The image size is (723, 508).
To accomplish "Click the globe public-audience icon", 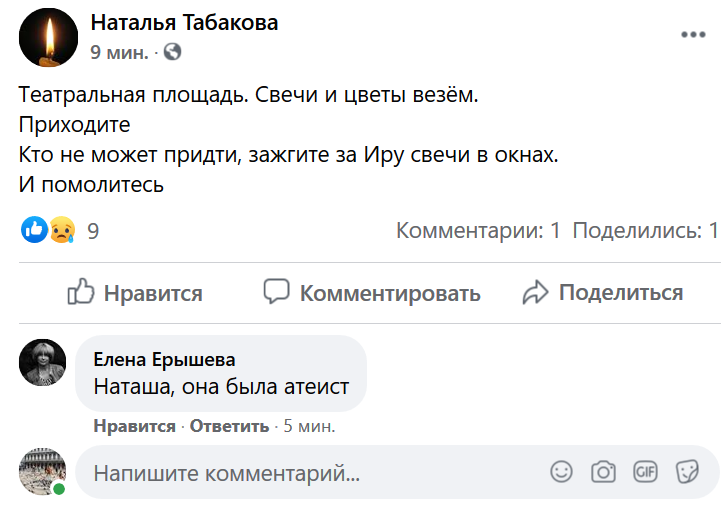I will [172, 51].
